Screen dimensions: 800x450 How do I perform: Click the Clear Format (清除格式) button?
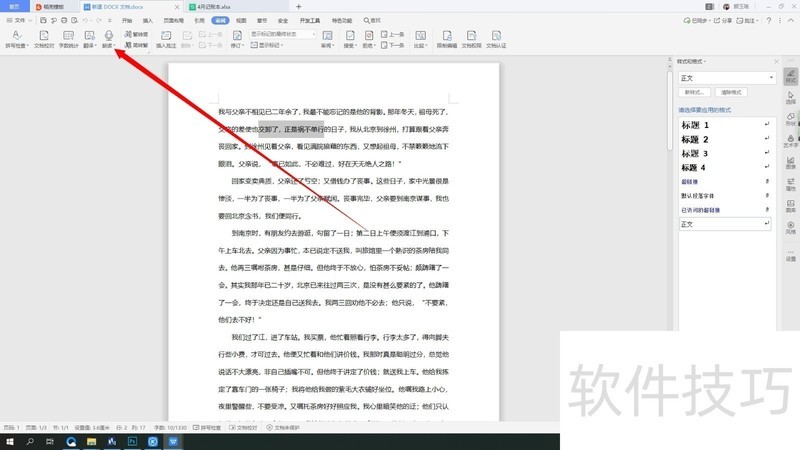coord(731,92)
